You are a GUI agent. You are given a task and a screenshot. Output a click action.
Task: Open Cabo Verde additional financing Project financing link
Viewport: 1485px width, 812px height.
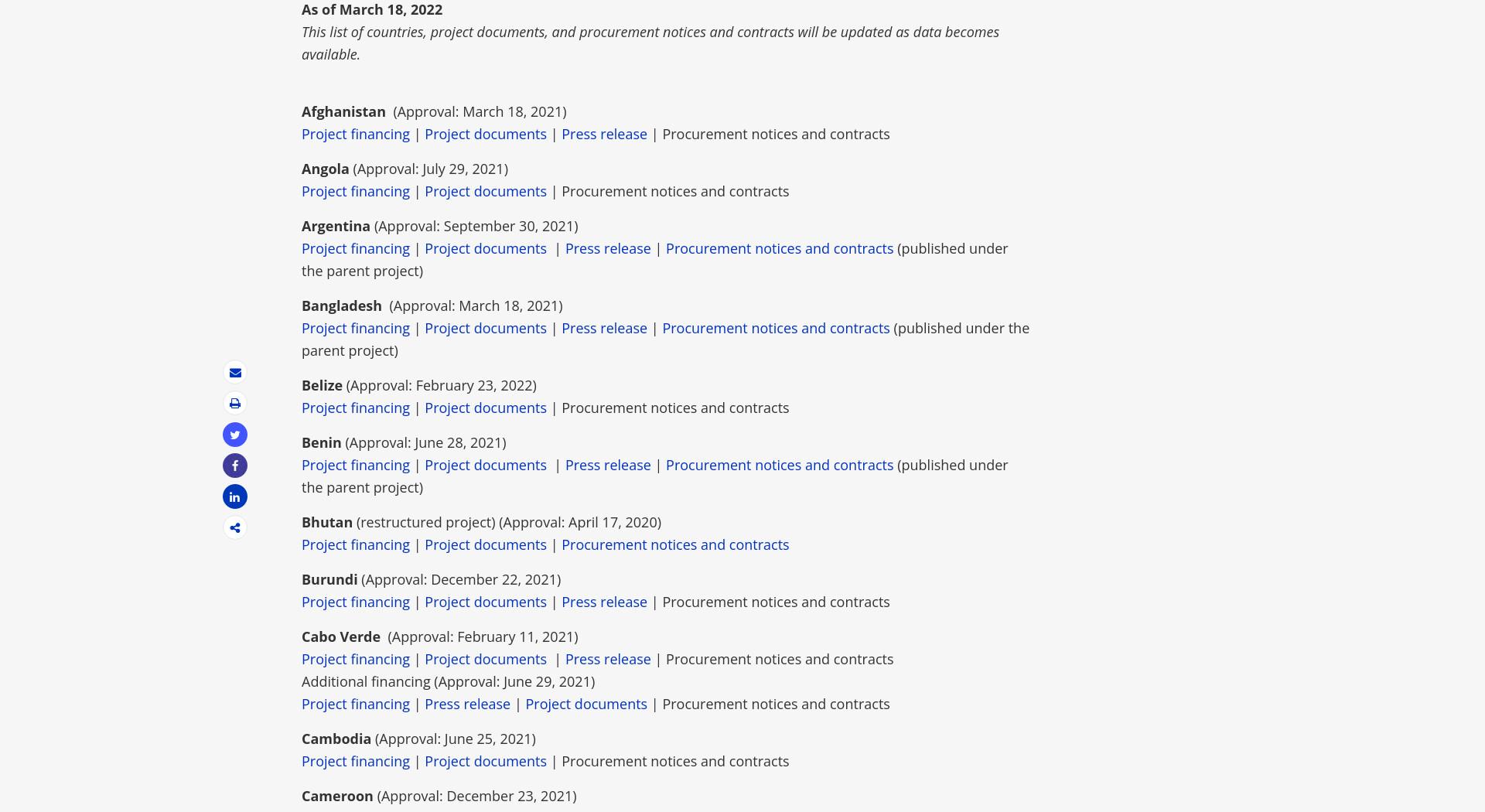click(356, 704)
